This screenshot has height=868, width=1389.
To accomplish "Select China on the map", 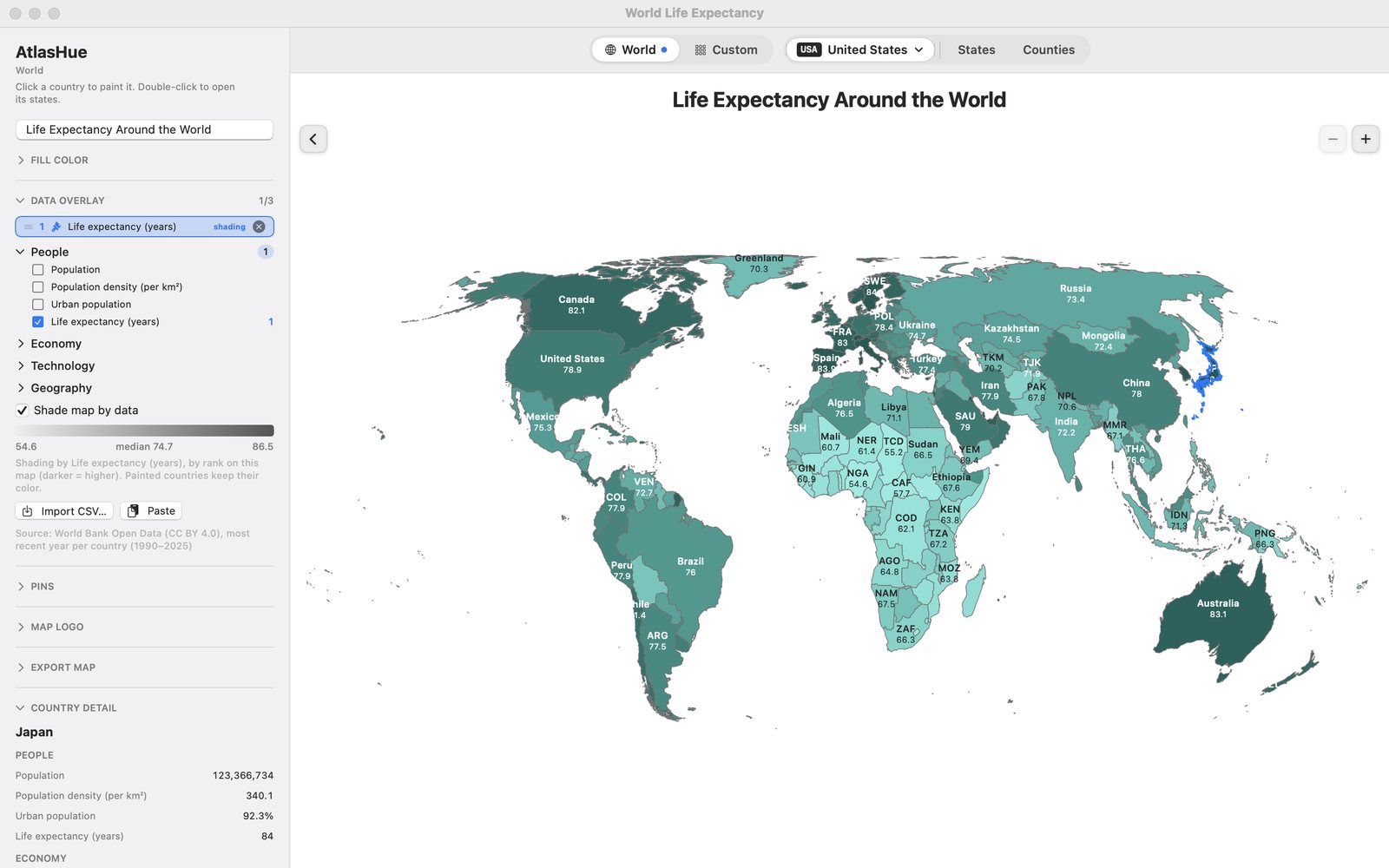I will pyautogui.click(x=1136, y=388).
